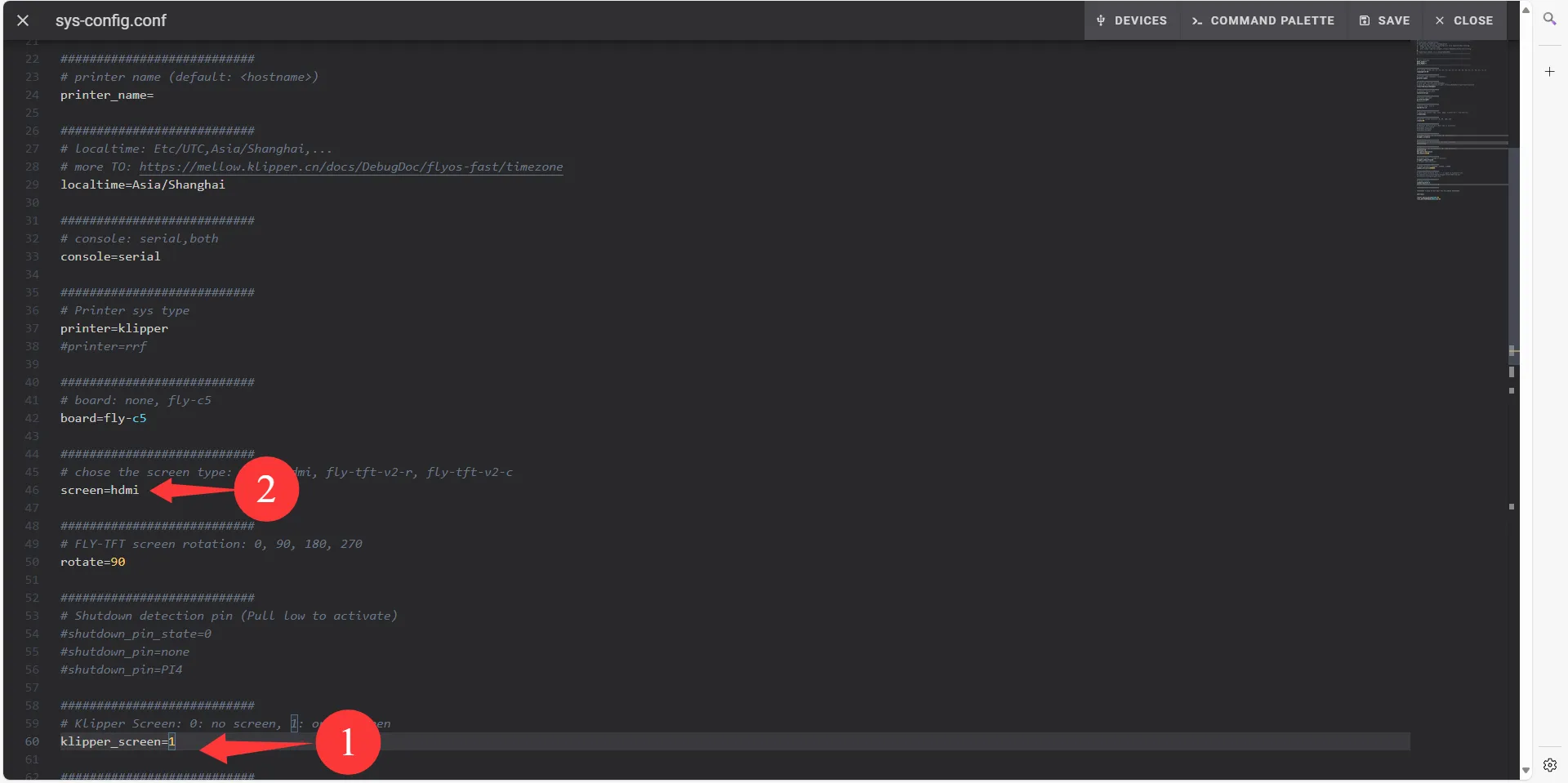Click the magnifier search icon in right sidebar
This screenshot has width=1568, height=783.
pos(1549,19)
